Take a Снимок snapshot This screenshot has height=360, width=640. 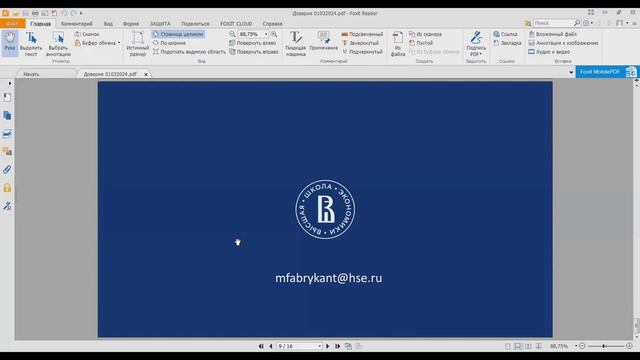point(87,34)
